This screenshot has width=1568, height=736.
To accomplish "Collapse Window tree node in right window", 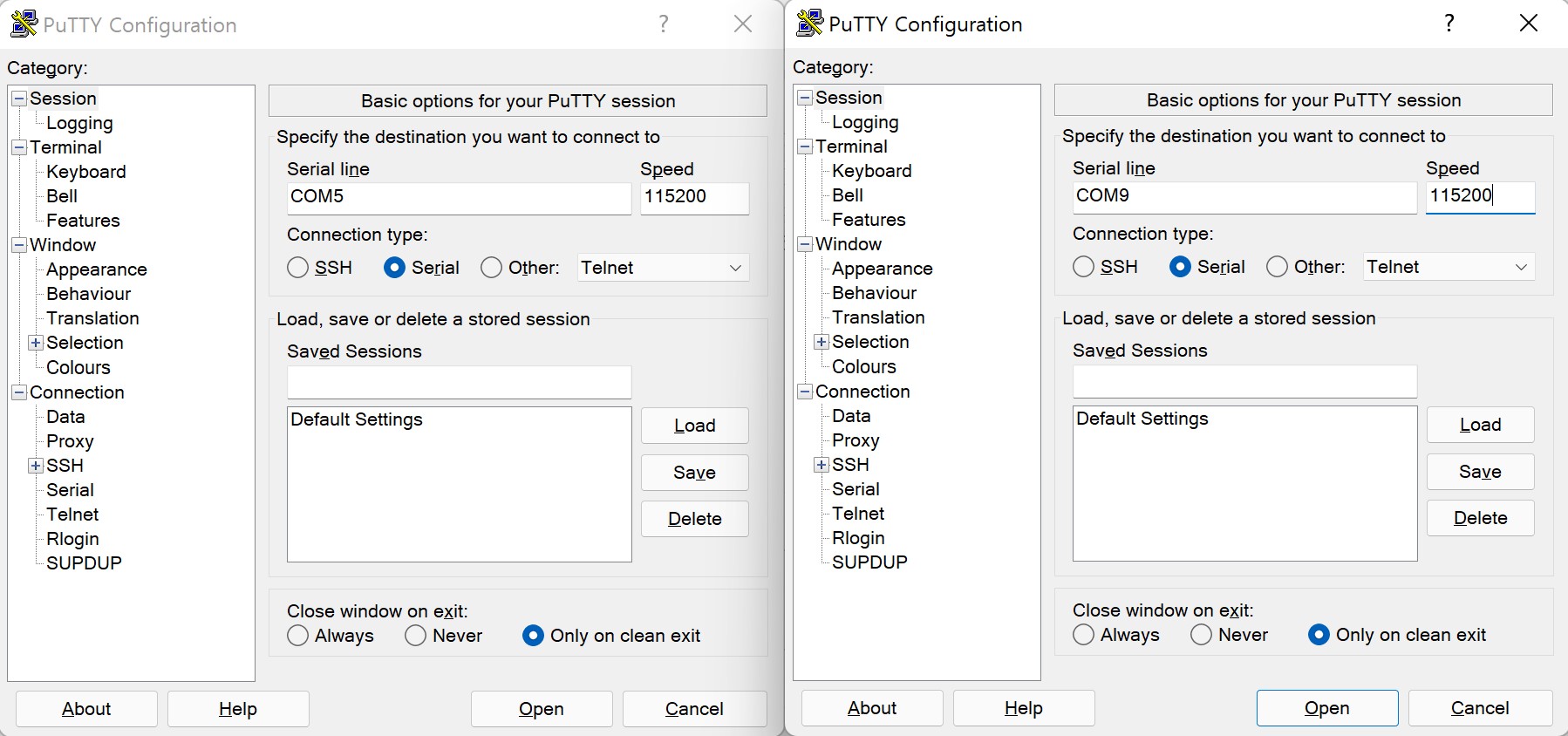I will click(805, 244).
